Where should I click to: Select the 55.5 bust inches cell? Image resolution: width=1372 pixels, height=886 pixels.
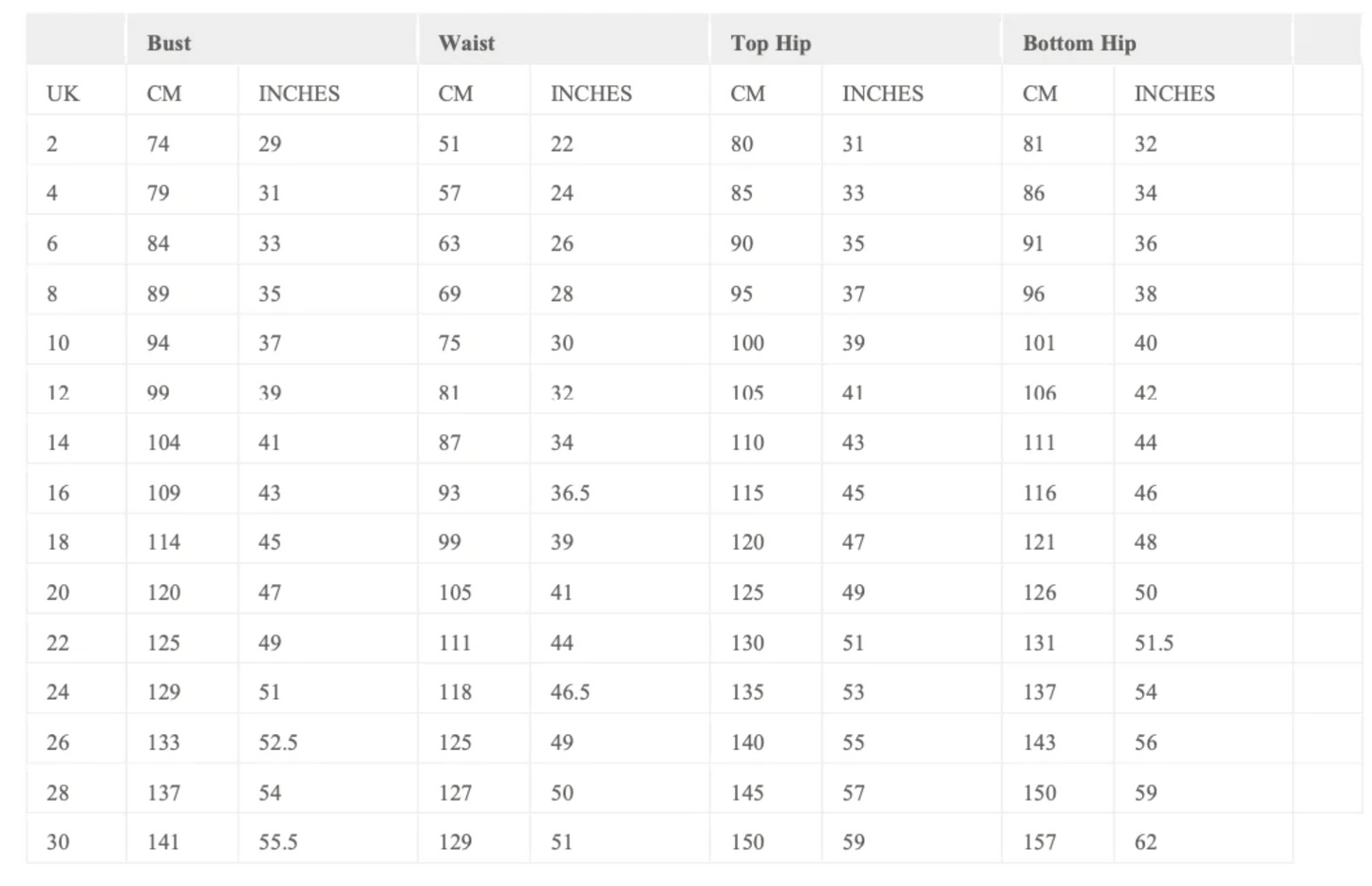[278, 841]
